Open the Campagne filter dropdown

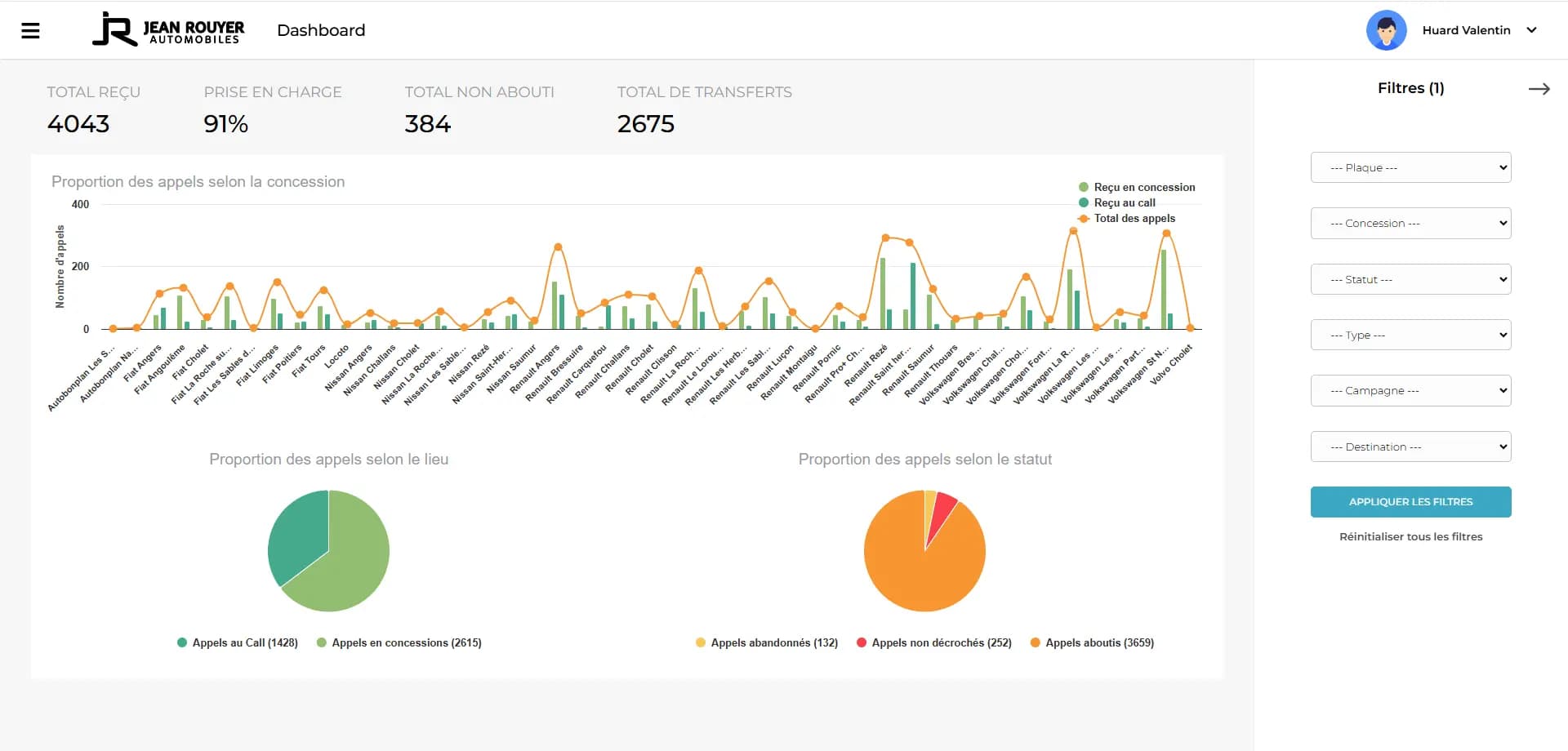point(1410,390)
